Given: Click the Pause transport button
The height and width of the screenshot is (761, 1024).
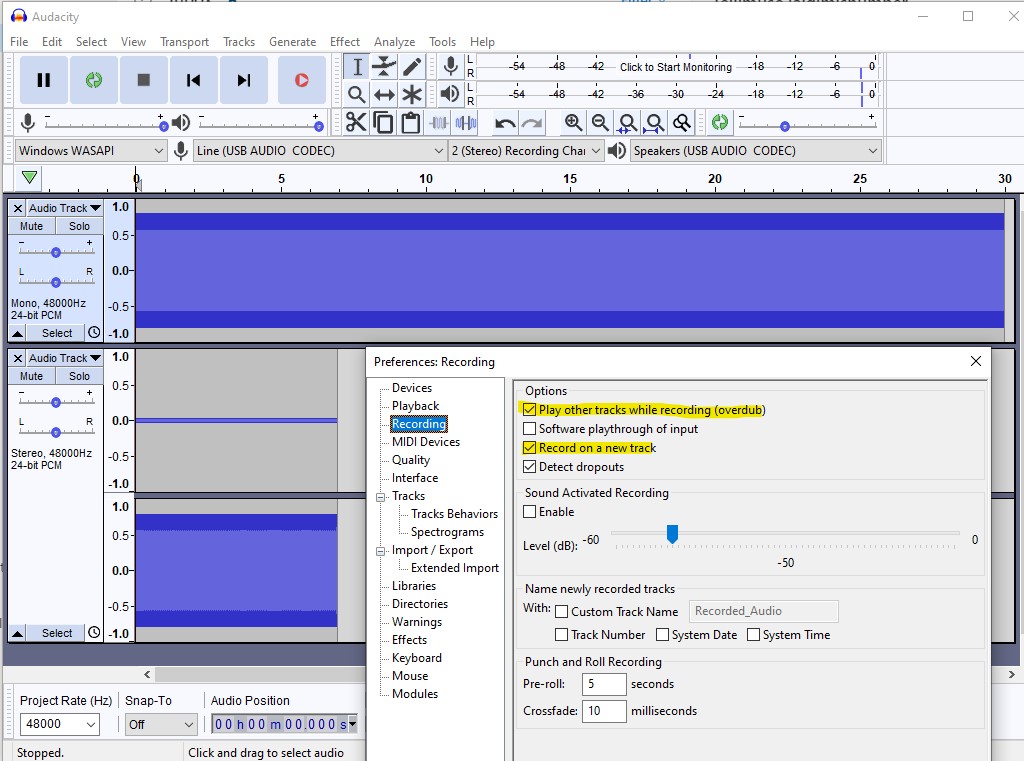Looking at the screenshot, I should point(44,80).
